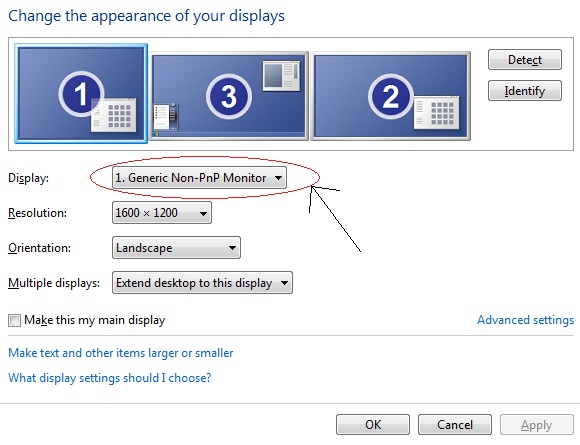Select monitor 1 in display preview
Viewport: 580px width, 445px height.
click(81, 94)
